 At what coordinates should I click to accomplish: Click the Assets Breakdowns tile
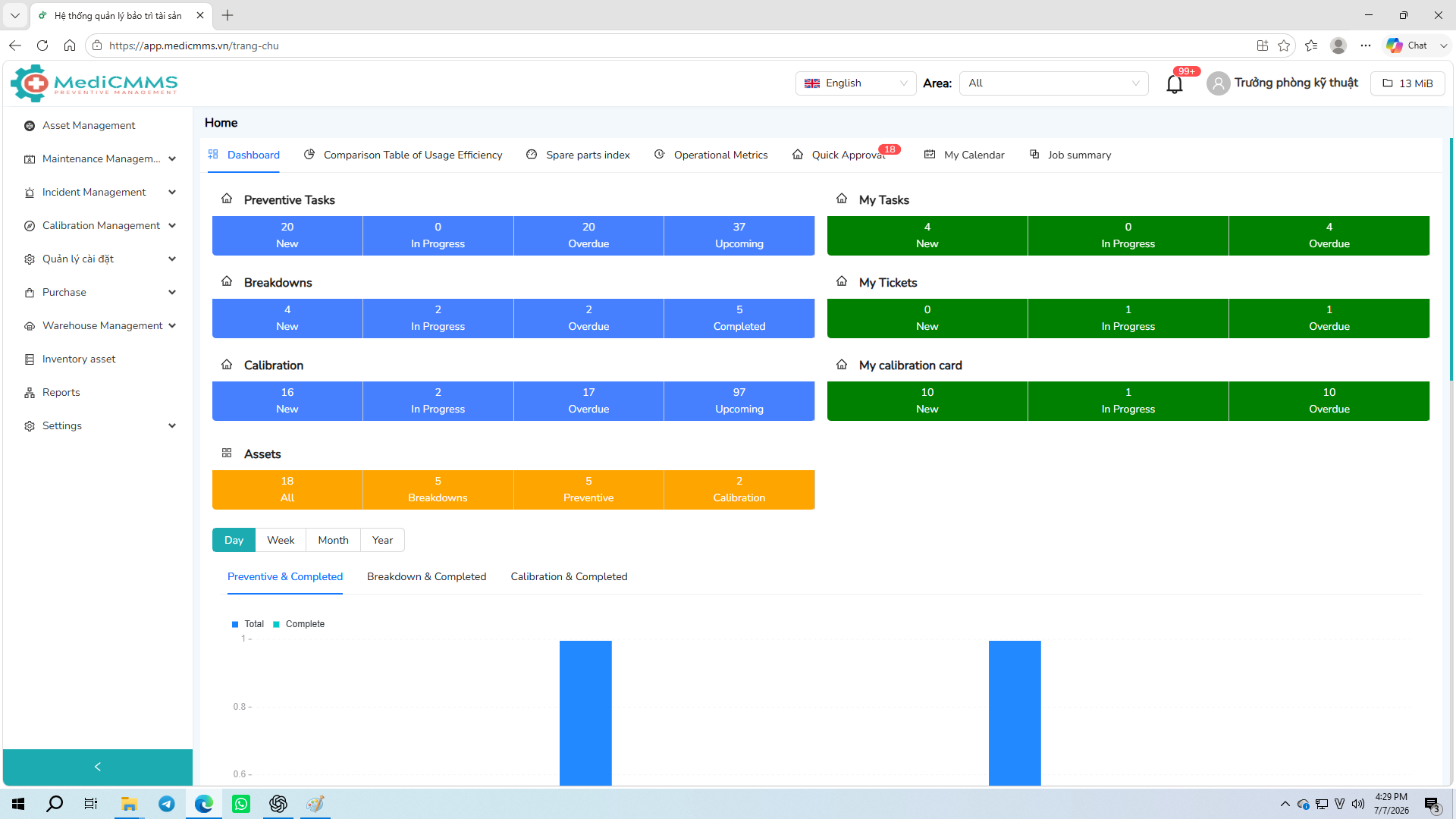pos(438,490)
